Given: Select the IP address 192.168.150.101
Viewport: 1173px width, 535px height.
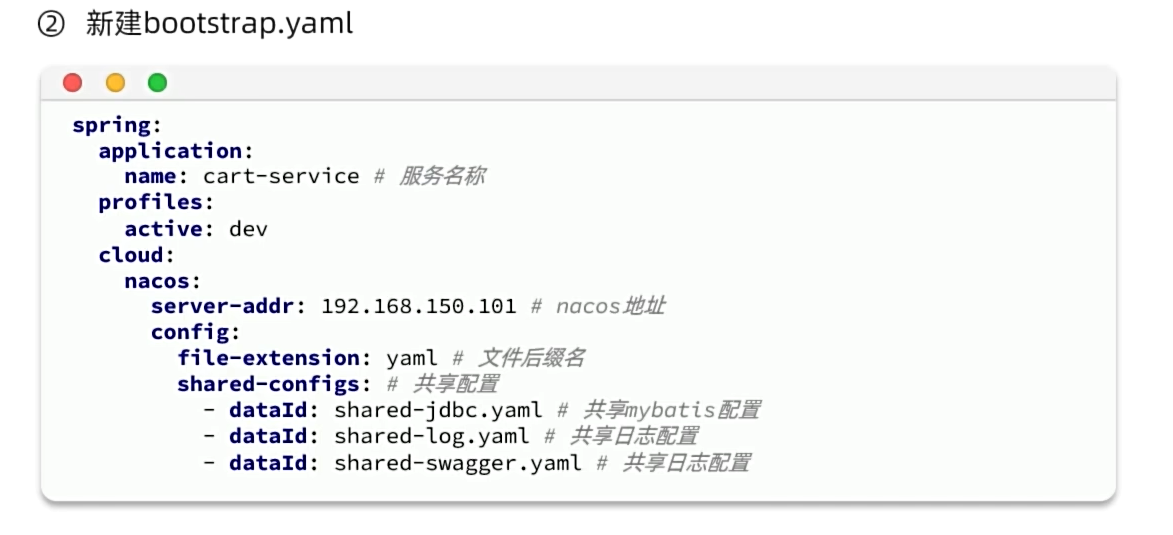Looking at the screenshot, I should (419, 307).
